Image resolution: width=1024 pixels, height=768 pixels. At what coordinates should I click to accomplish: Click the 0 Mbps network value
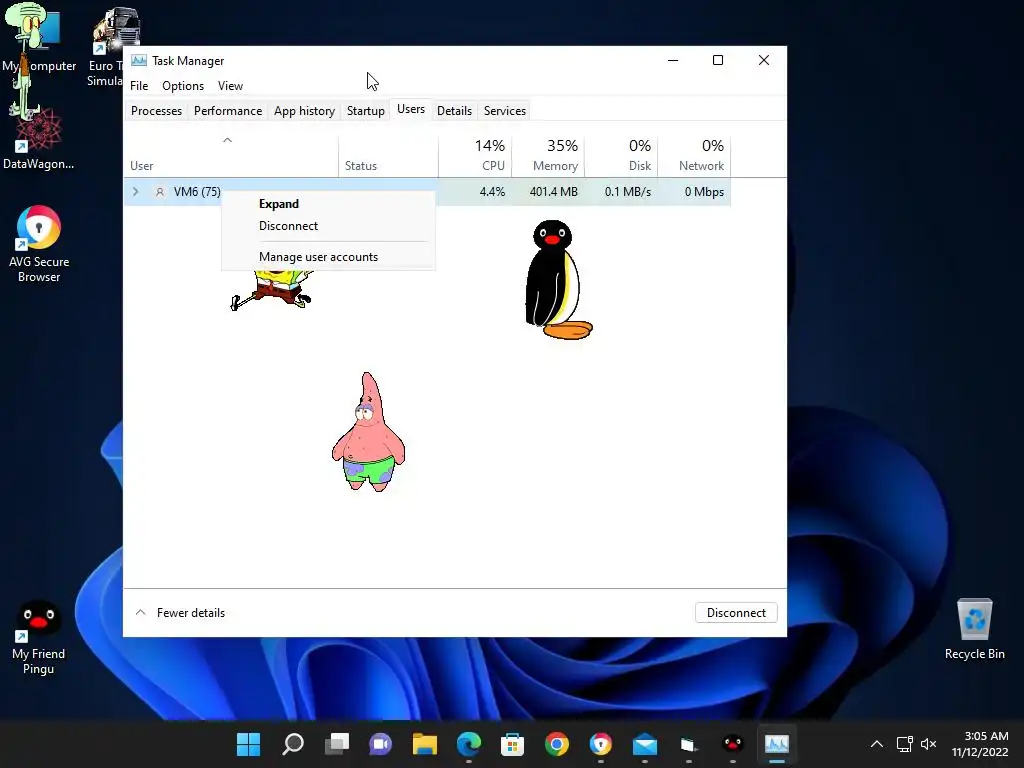704,192
